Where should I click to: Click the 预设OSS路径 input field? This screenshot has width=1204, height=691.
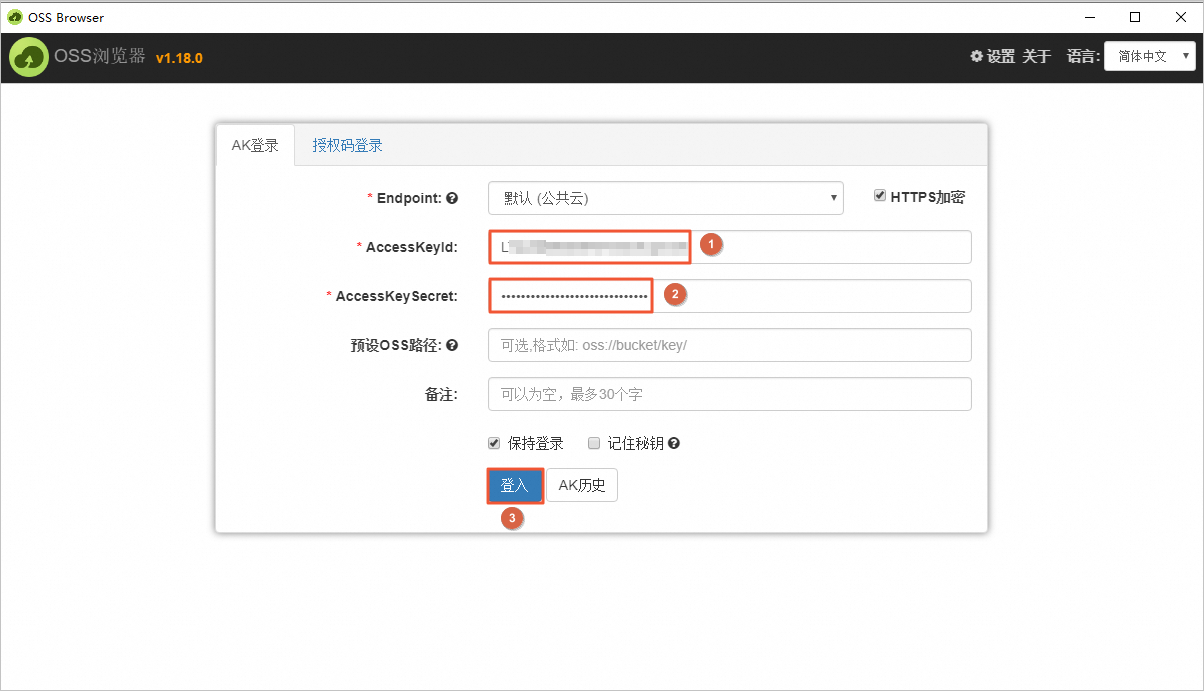730,345
